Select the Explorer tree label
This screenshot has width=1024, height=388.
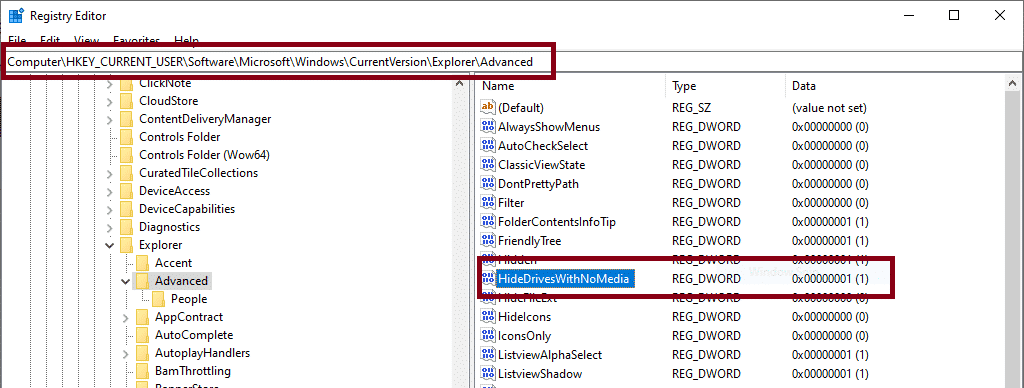click(x=161, y=245)
